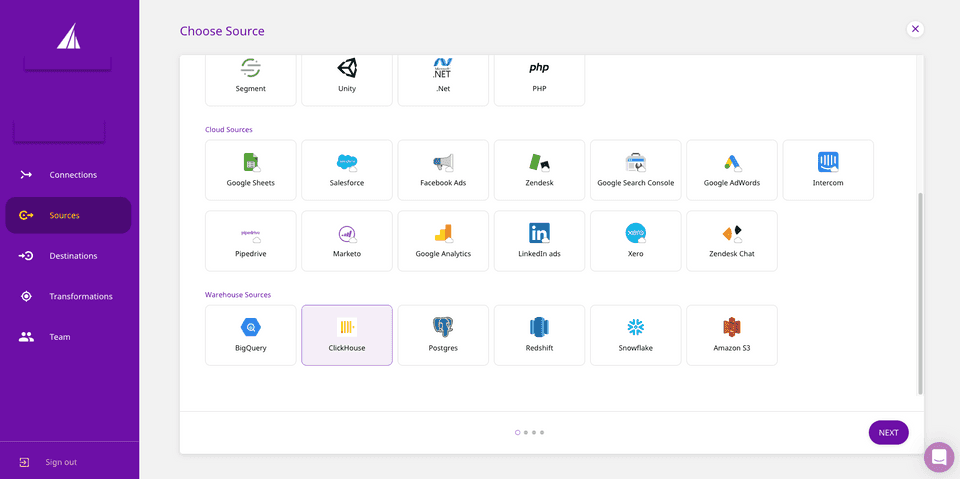The image size is (960, 479).
Task: Close the Choose Source dialog
Action: (915, 29)
